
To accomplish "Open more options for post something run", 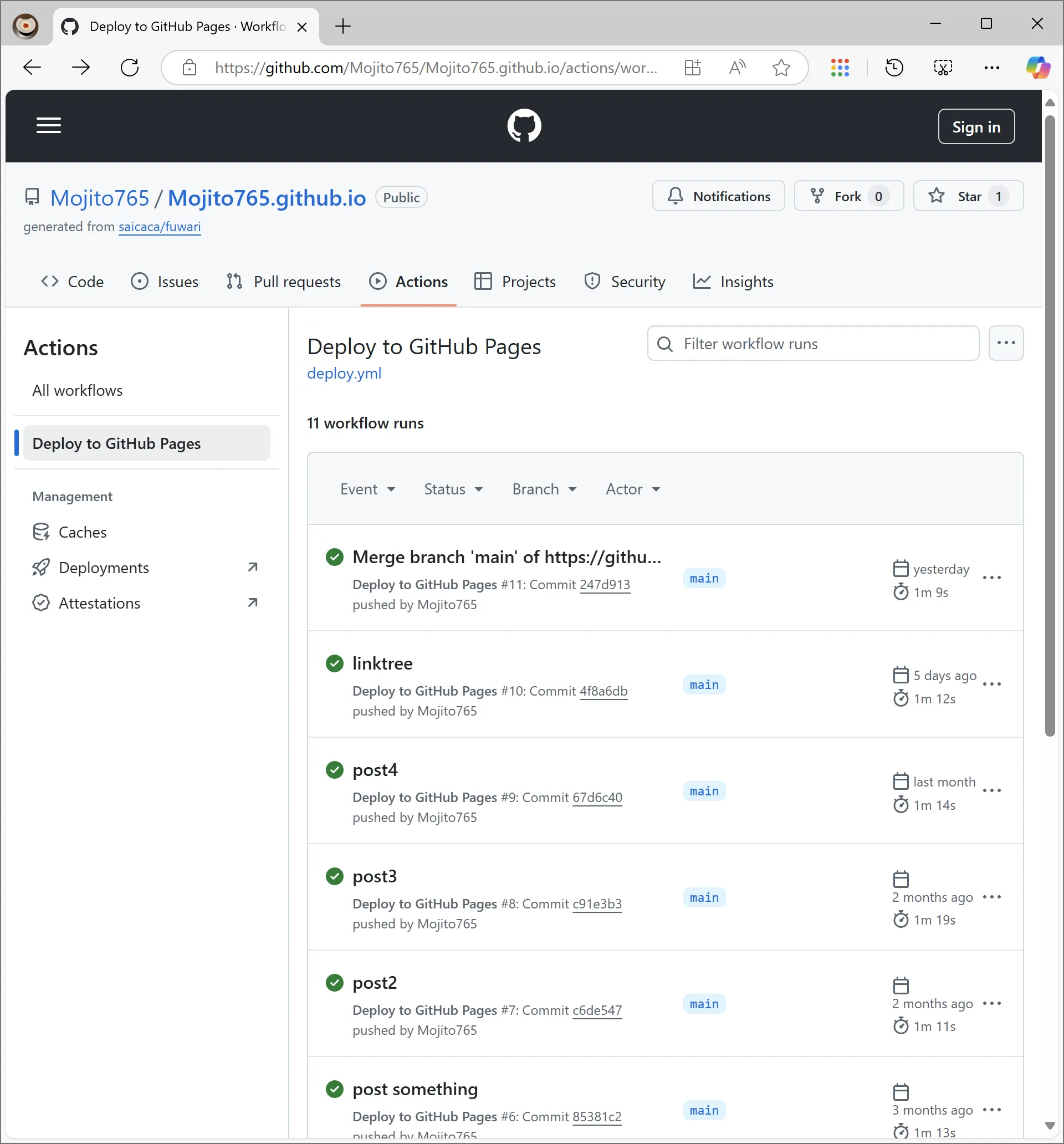I will [991, 1110].
